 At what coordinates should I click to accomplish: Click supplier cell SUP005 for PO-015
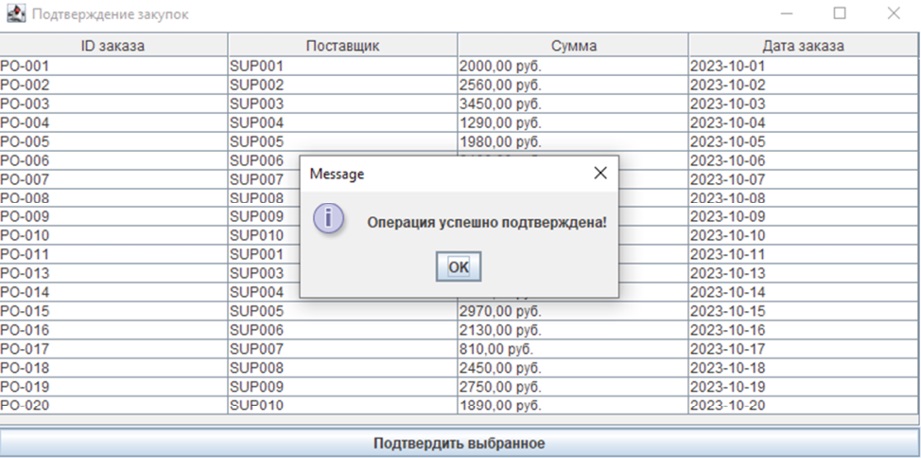pyautogui.click(x=342, y=312)
